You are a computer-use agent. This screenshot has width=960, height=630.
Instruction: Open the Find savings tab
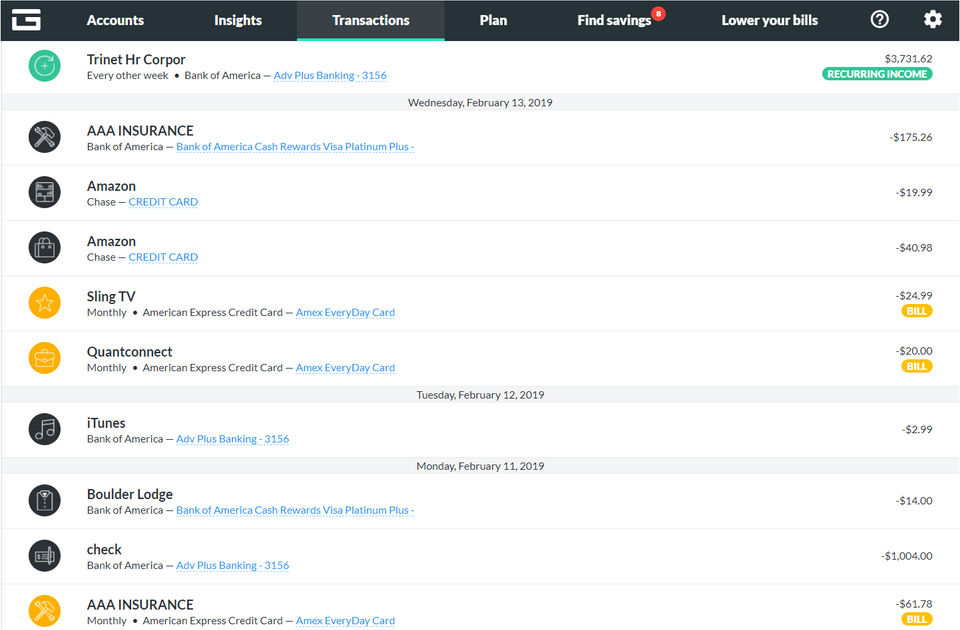[614, 20]
